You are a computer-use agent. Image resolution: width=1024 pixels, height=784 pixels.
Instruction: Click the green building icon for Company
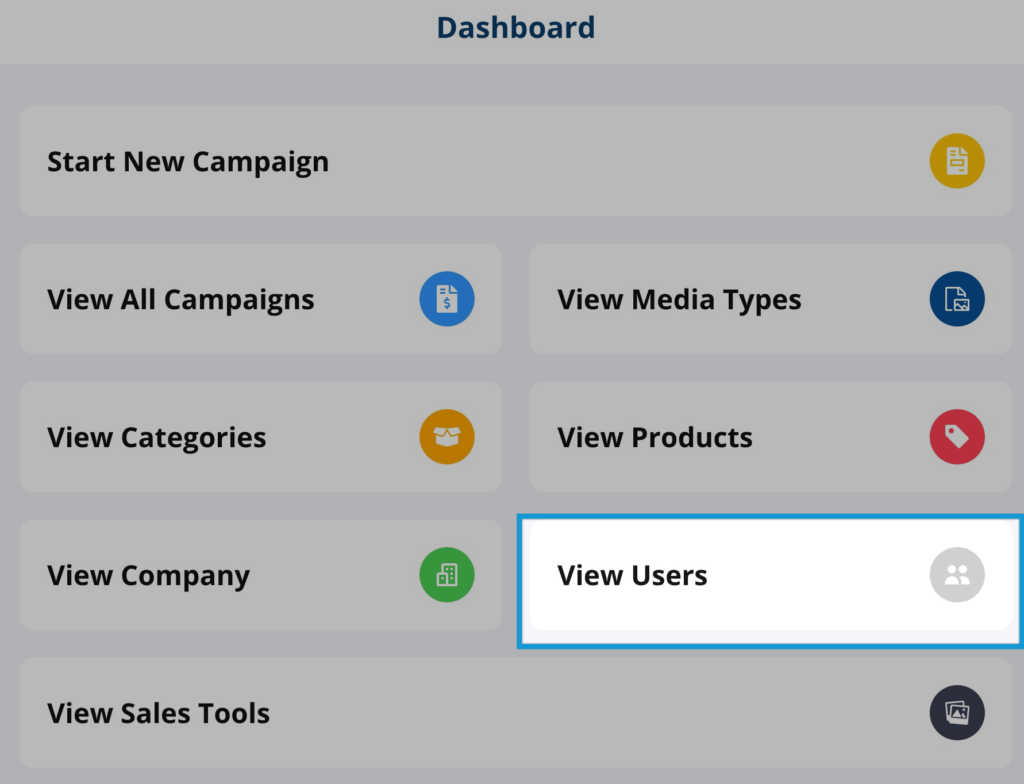pos(447,574)
